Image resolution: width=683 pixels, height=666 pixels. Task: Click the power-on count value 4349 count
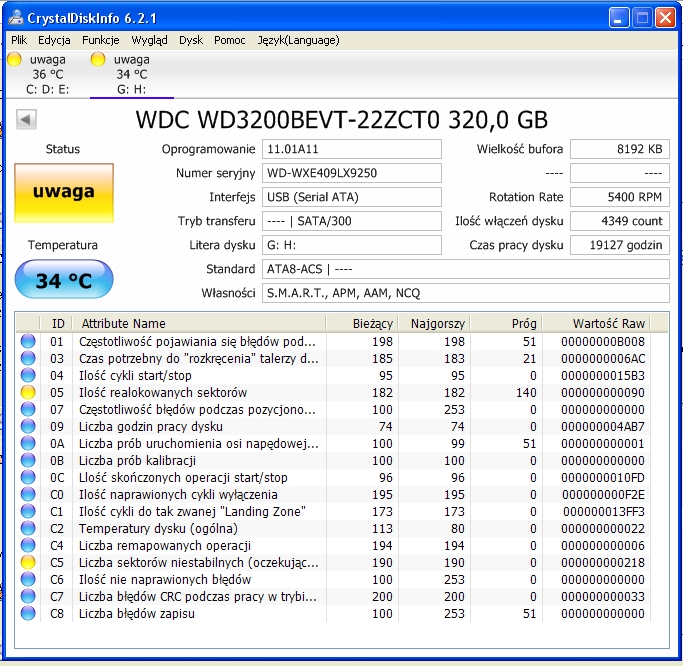click(620, 221)
